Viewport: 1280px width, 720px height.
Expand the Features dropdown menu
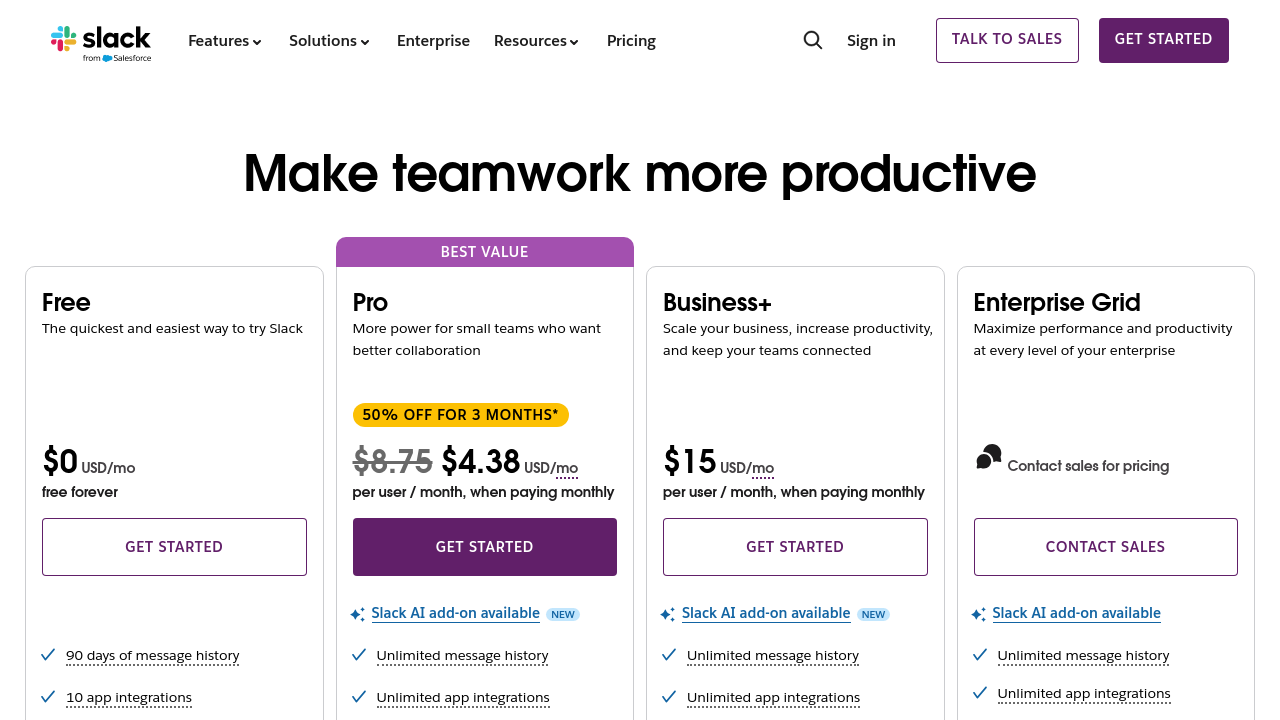225,41
